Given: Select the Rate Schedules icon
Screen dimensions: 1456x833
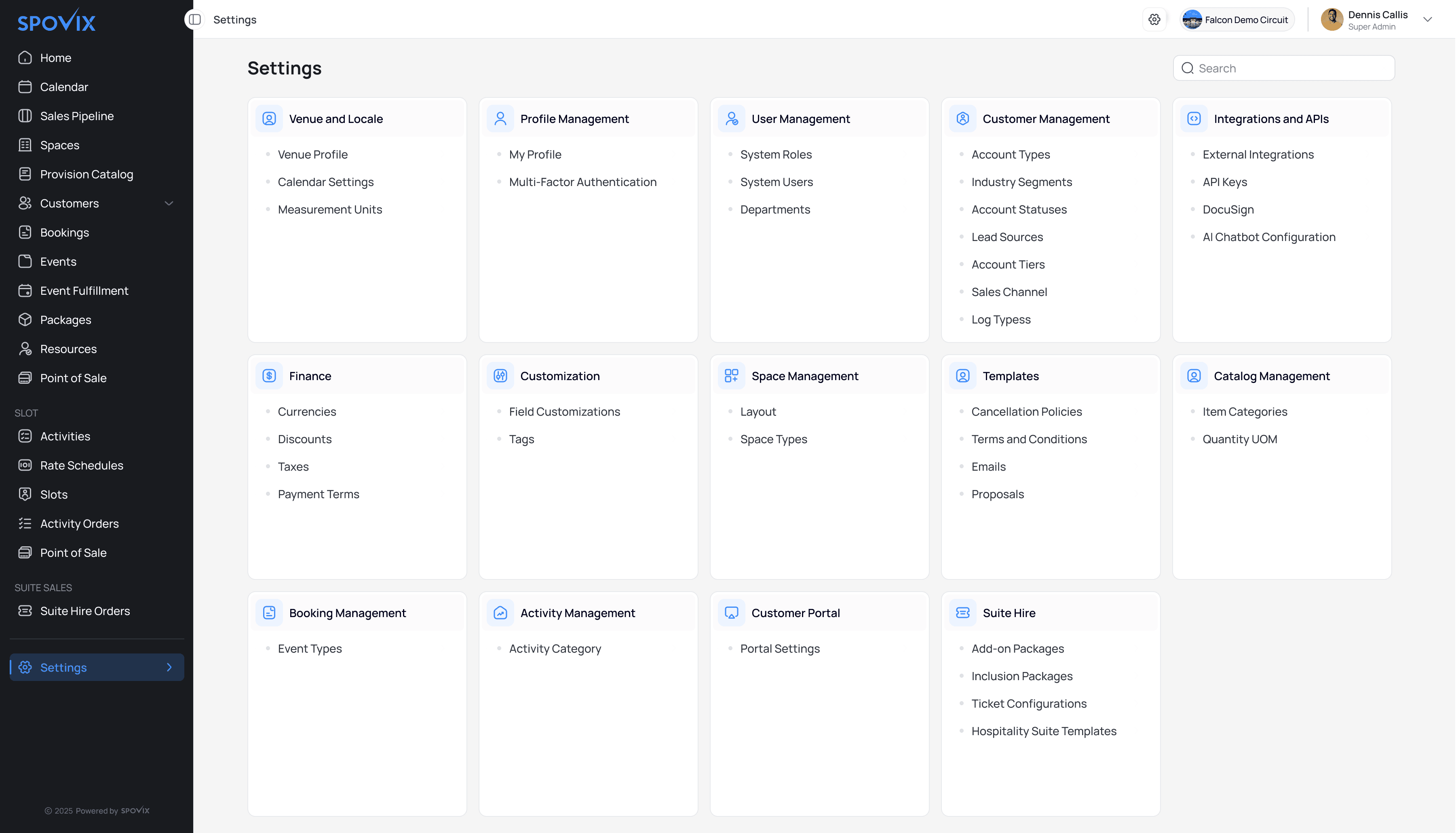Looking at the screenshot, I should (x=25, y=465).
